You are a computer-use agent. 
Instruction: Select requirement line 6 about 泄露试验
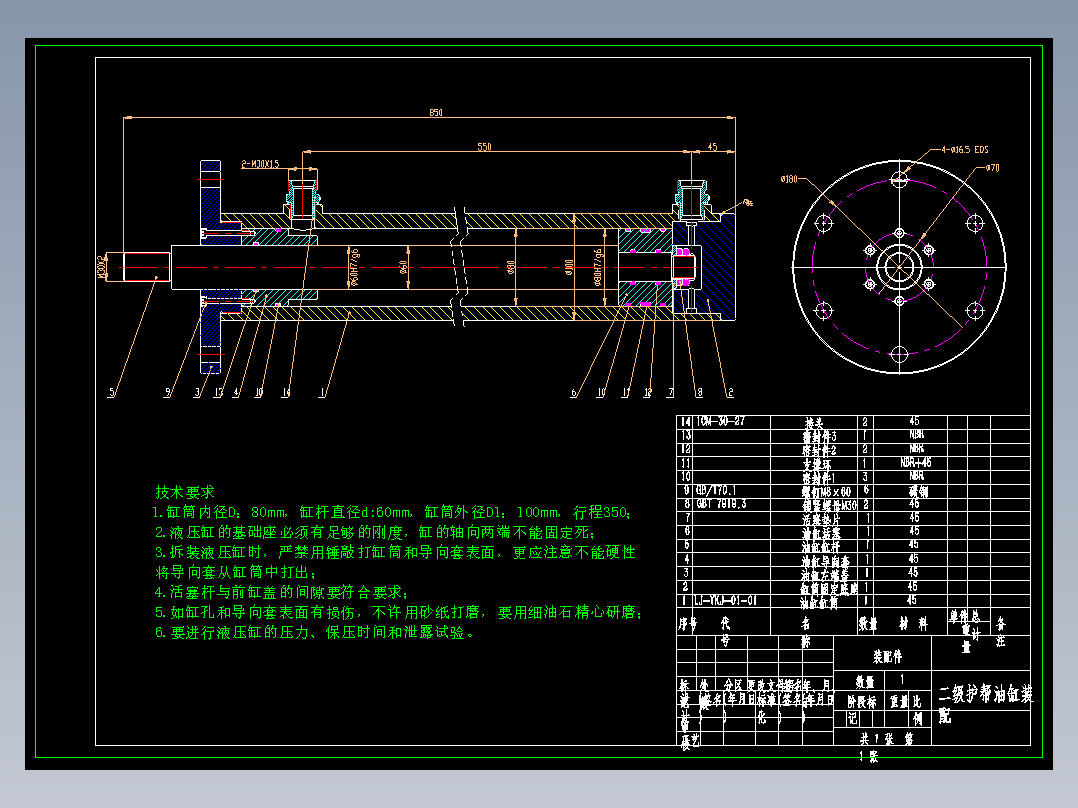pyautogui.click(x=315, y=632)
